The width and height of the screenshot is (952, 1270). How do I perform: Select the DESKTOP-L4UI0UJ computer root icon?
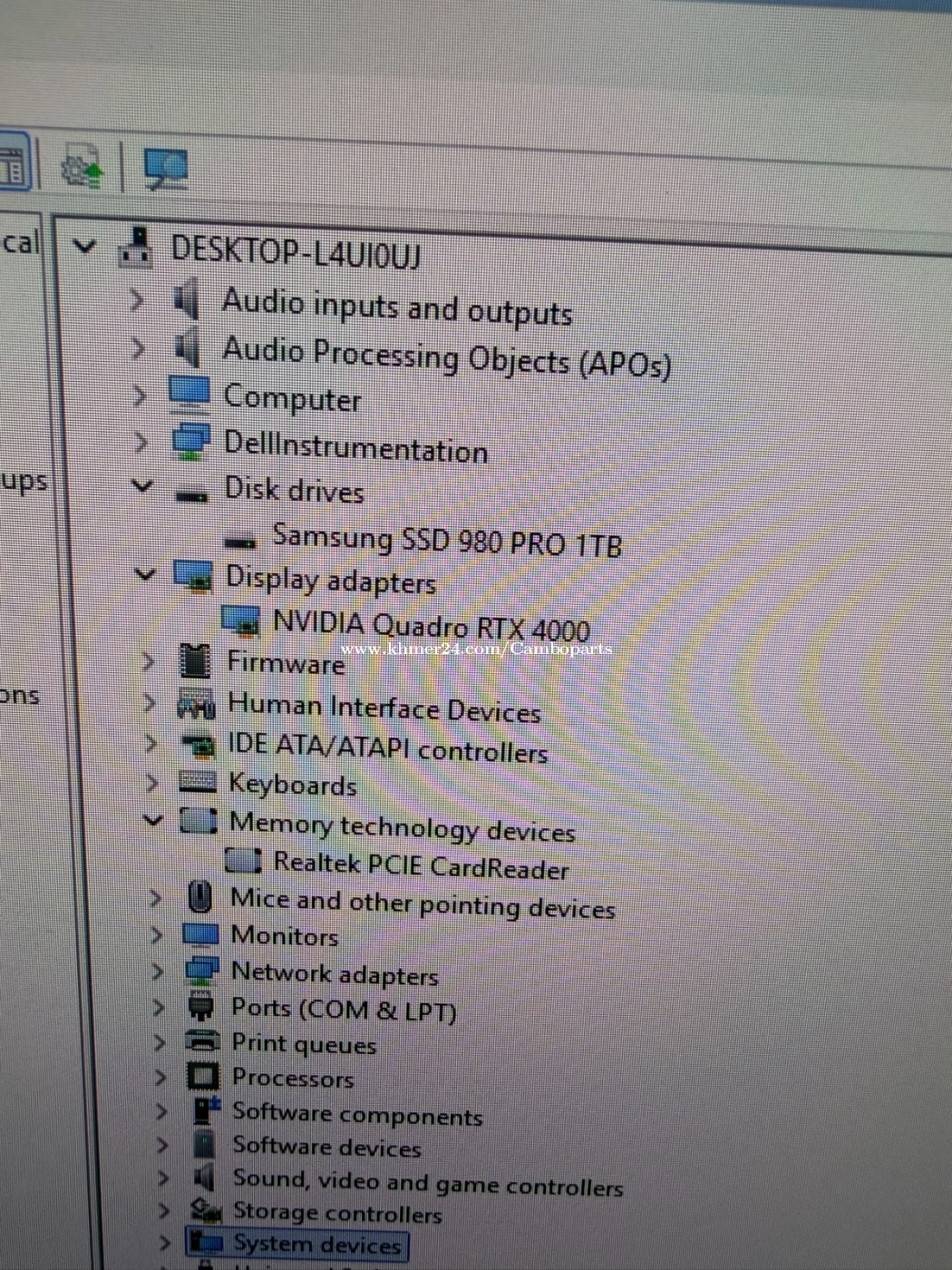136,248
